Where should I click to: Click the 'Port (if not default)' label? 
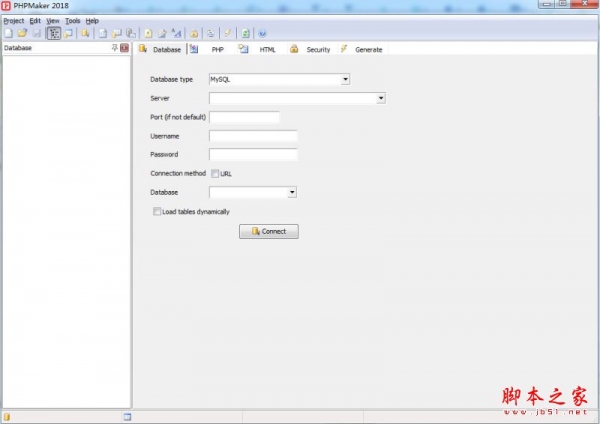[178, 117]
